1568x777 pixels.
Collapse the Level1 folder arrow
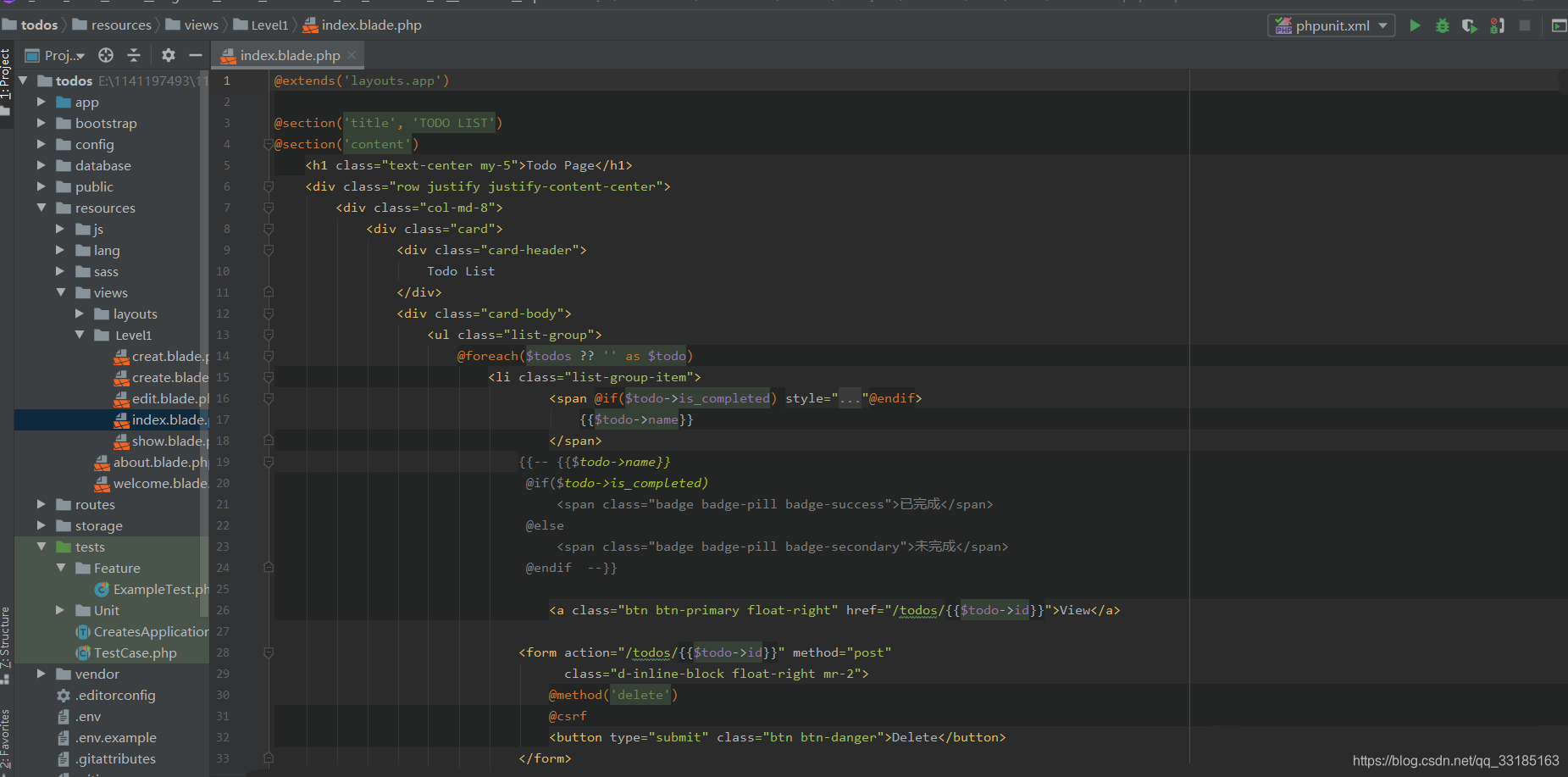pos(80,335)
